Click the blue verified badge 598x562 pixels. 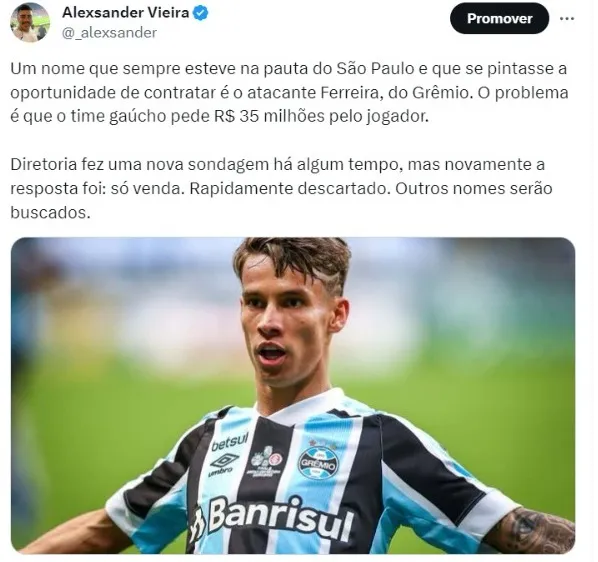pyautogui.click(x=201, y=13)
